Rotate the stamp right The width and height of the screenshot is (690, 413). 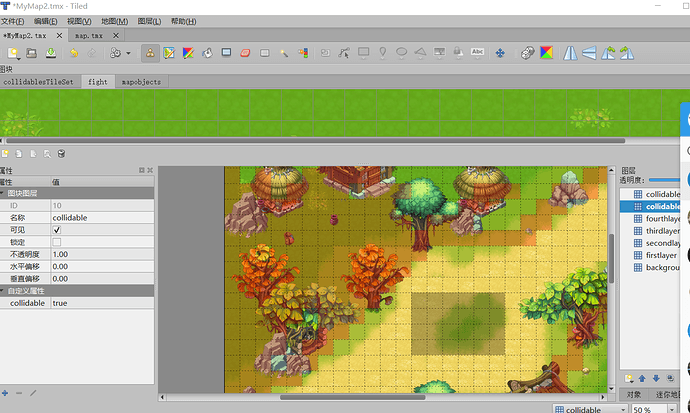point(627,53)
